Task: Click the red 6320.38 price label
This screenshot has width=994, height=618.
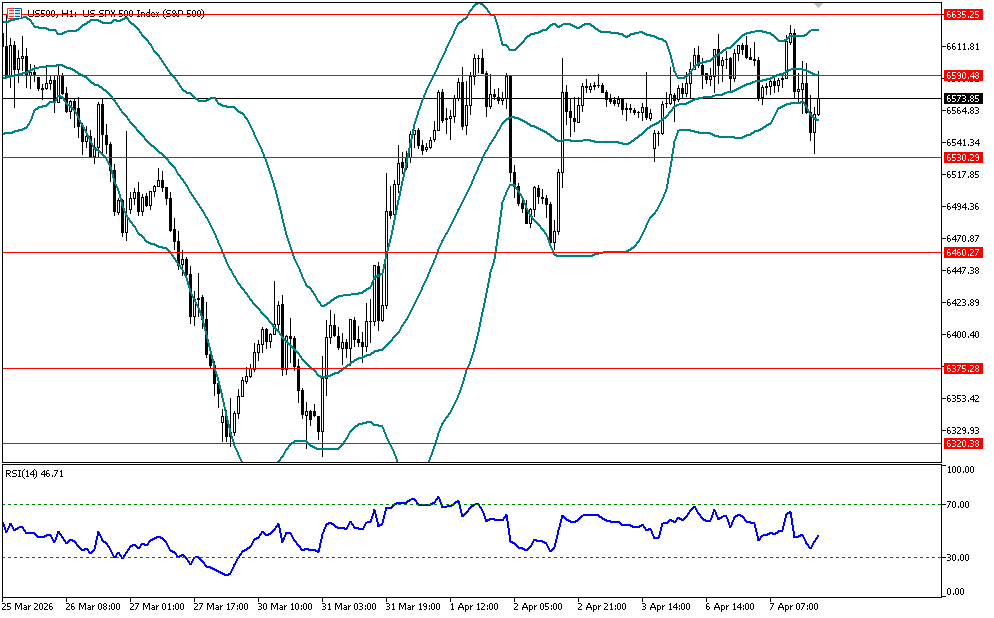Action: (x=961, y=443)
